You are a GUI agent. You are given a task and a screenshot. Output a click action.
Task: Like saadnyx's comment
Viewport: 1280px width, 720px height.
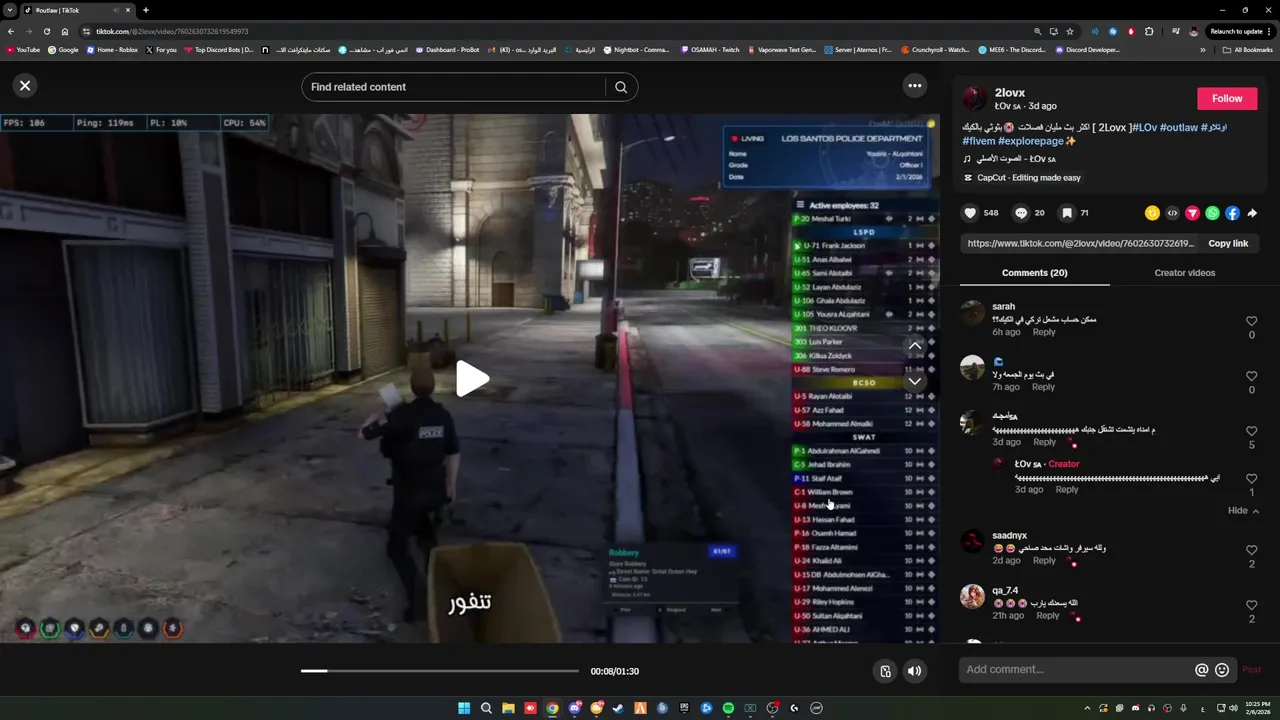[1251, 550]
